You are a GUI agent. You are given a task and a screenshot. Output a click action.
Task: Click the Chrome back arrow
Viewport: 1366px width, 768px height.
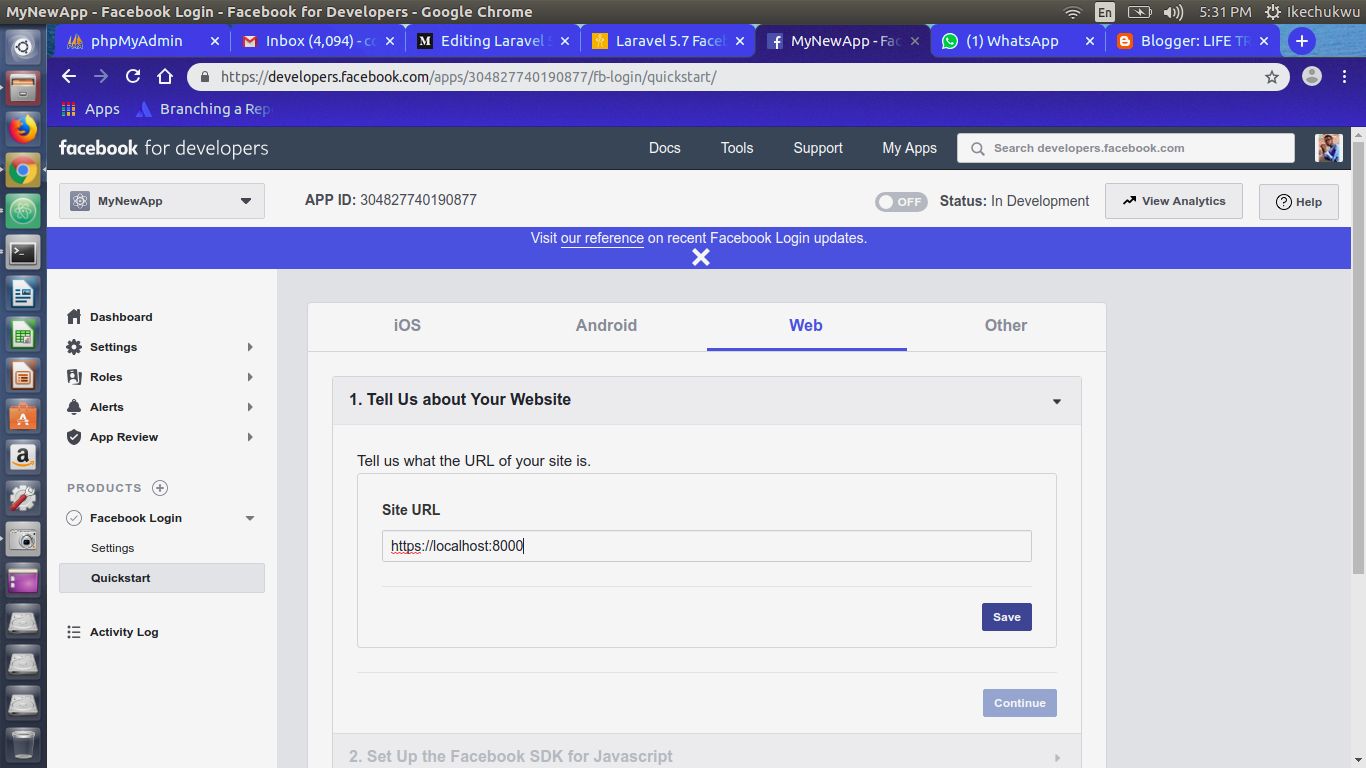pyautogui.click(x=68, y=77)
